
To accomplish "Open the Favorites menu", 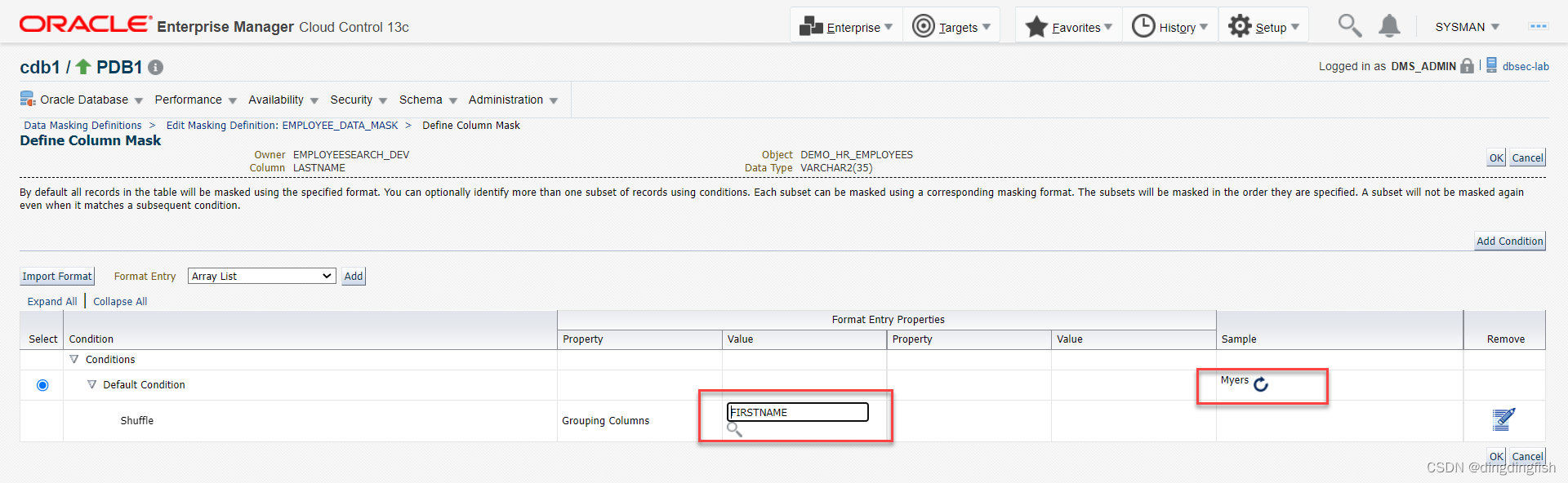I will pos(1068,27).
